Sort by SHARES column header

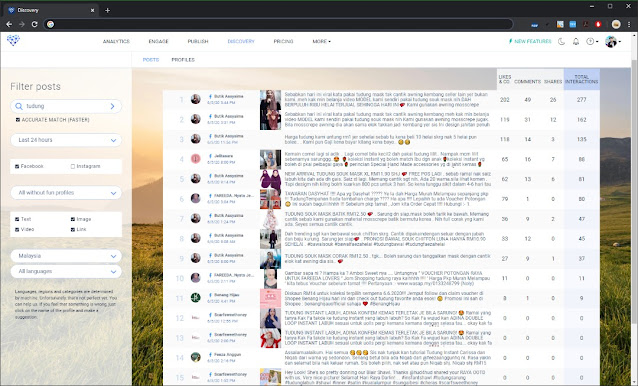(553, 81)
